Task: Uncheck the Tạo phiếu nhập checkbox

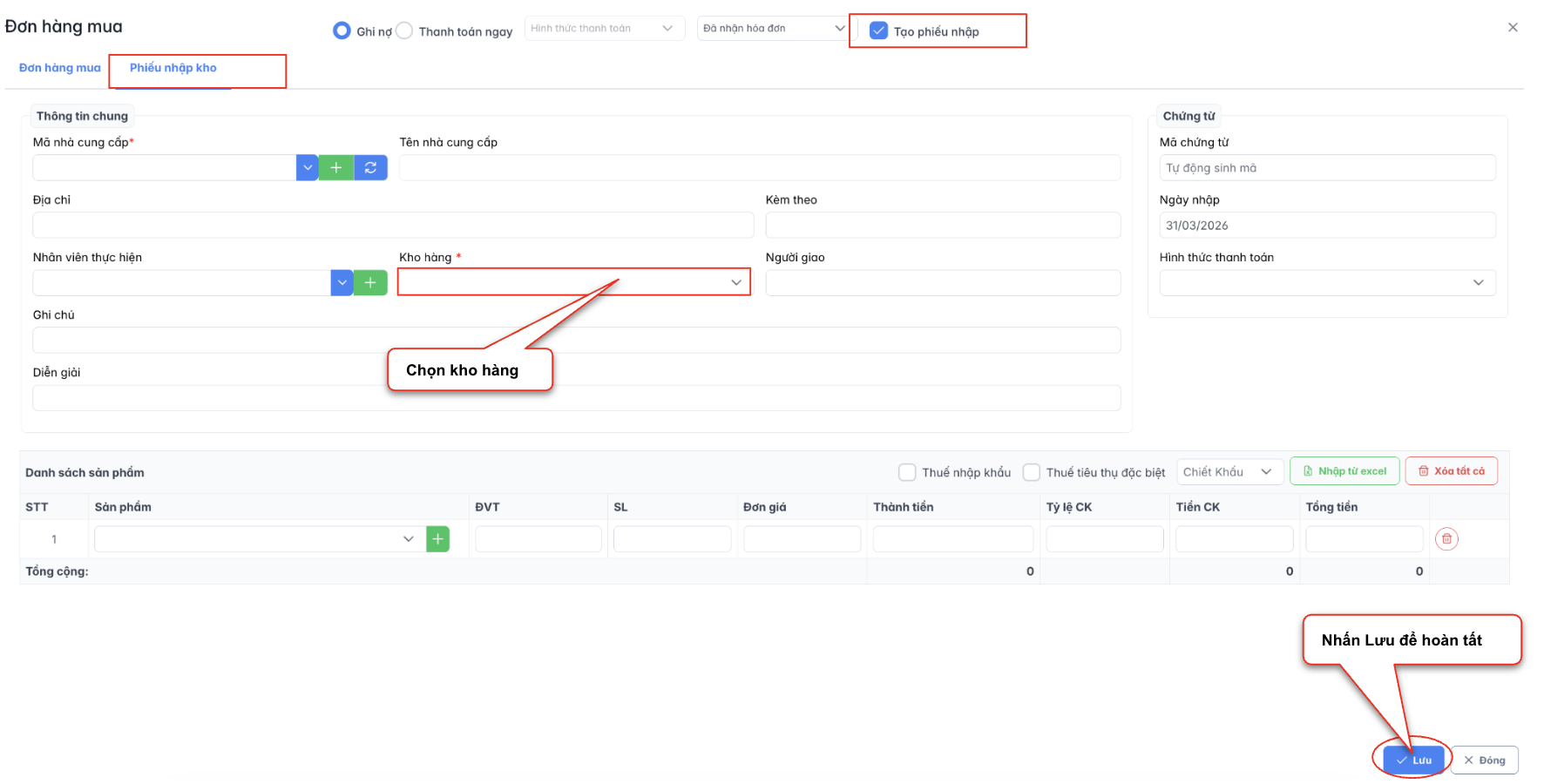Action: (878, 31)
